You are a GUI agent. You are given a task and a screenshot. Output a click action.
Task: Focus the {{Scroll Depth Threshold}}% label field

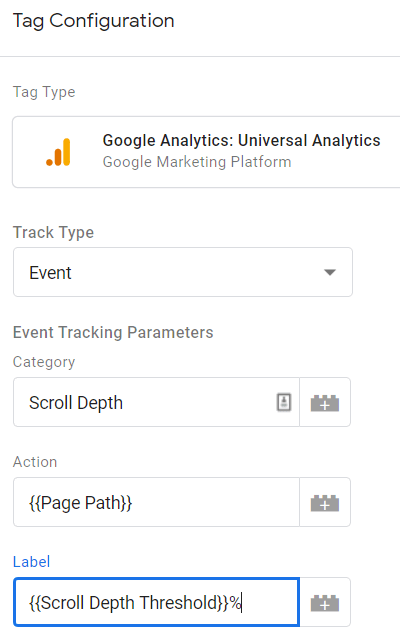[156, 602]
